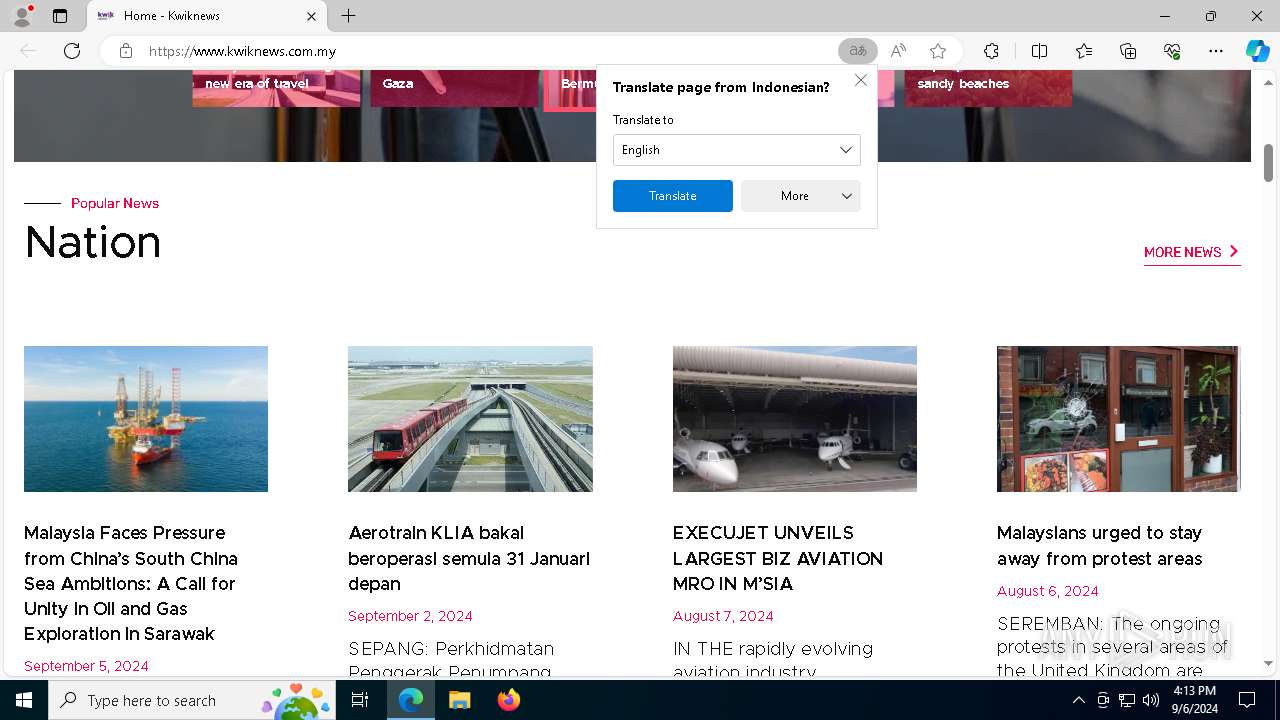Select the Home - Kwiknews tab
The width and height of the screenshot is (1280, 720).
pos(206,16)
